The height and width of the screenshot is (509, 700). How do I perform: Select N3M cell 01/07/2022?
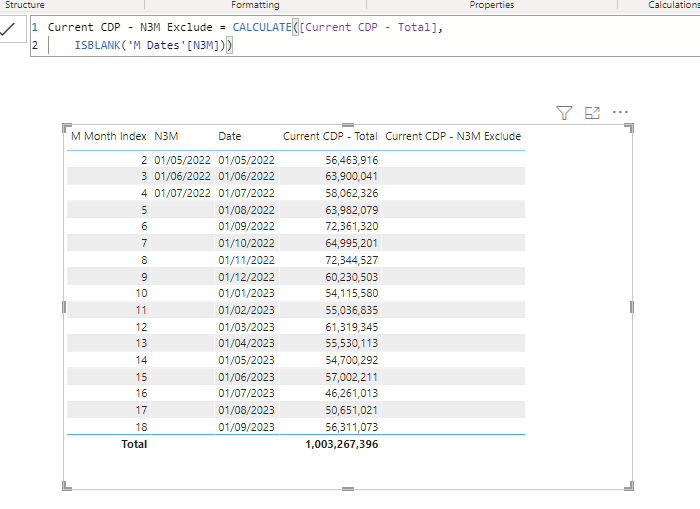click(x=182, y=193)
